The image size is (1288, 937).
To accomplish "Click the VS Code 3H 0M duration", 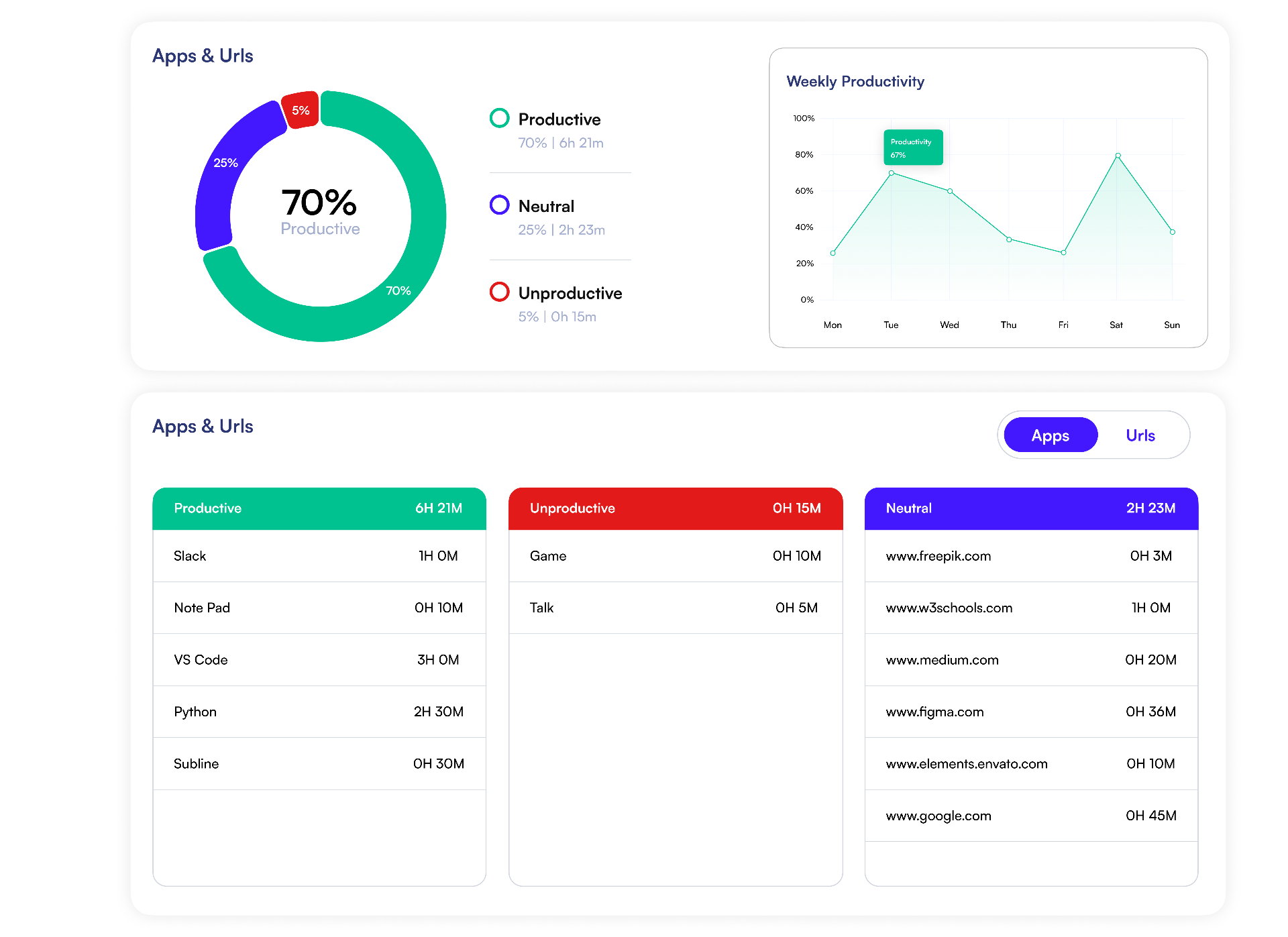I will (438, 660).
